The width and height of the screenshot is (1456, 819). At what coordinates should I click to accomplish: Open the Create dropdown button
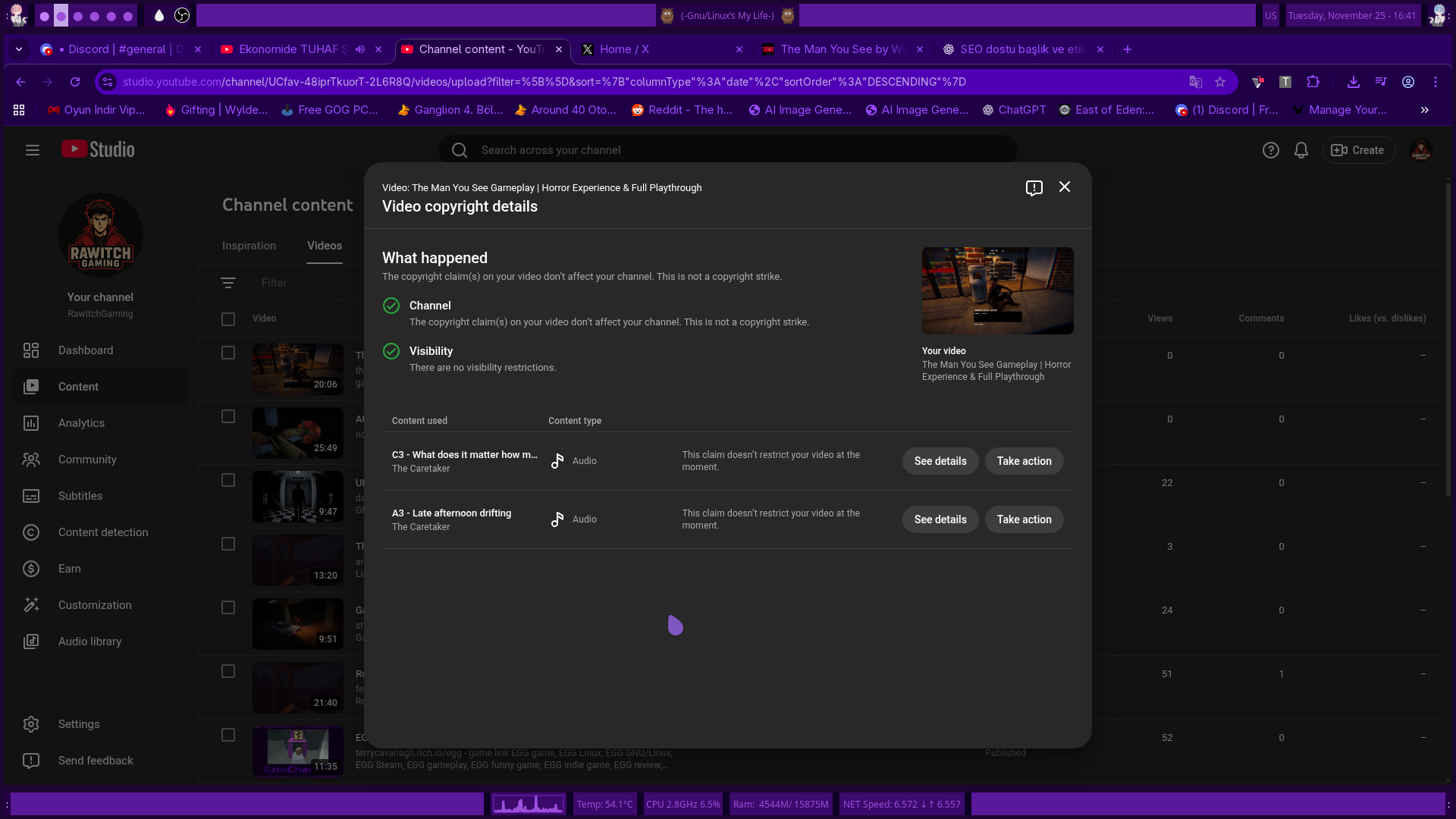[1358, 150]
